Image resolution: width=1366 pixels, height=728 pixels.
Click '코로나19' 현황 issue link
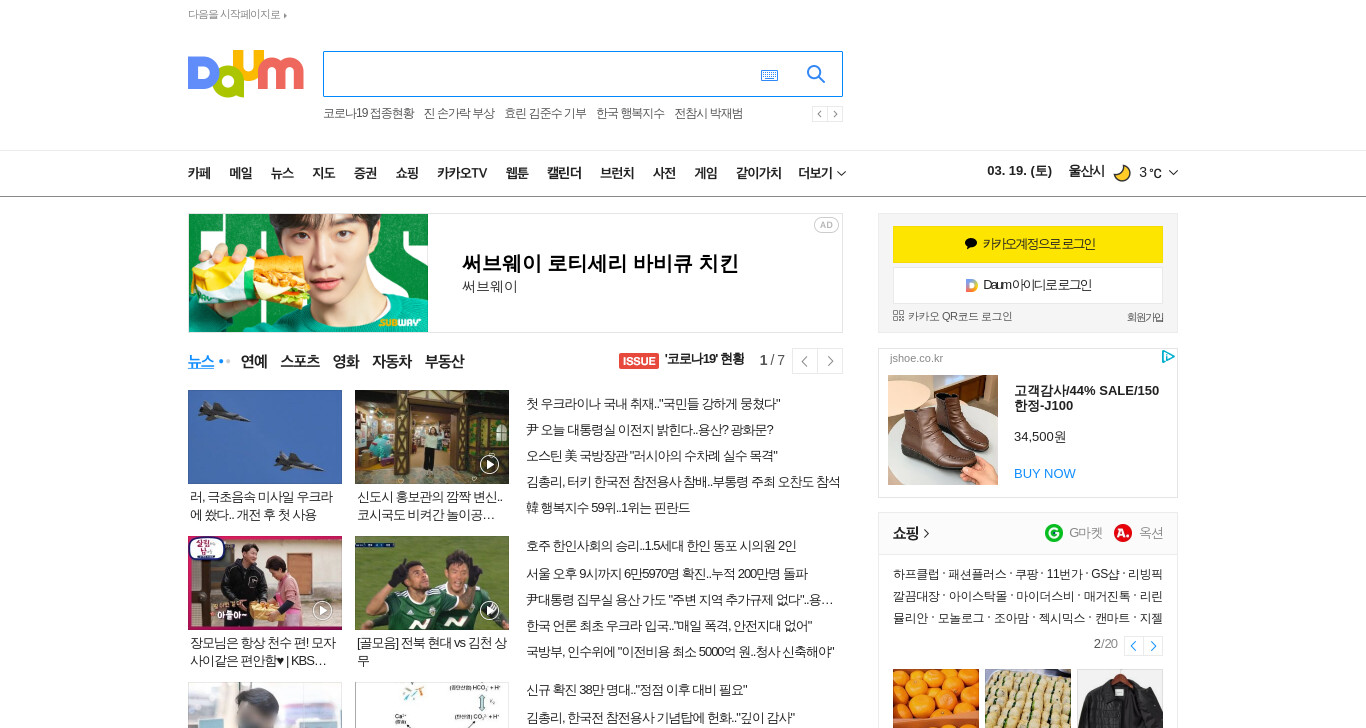point(704,359)
